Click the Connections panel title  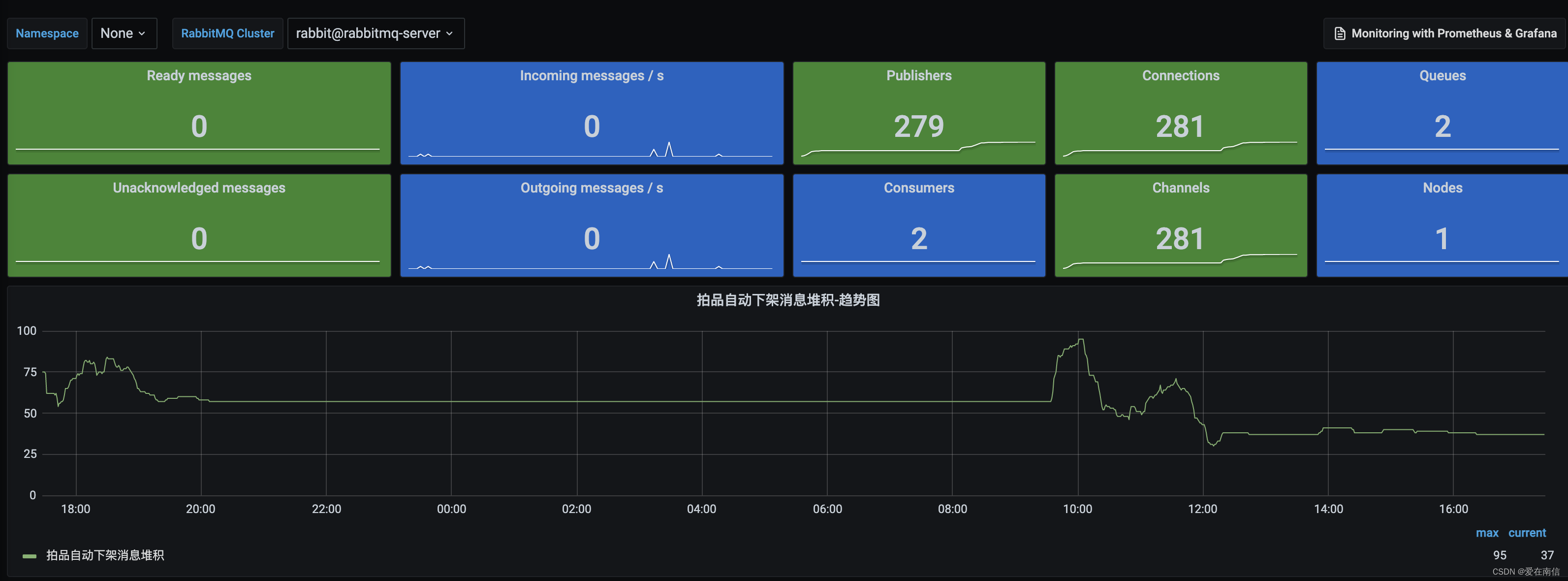coord(1180,75)
